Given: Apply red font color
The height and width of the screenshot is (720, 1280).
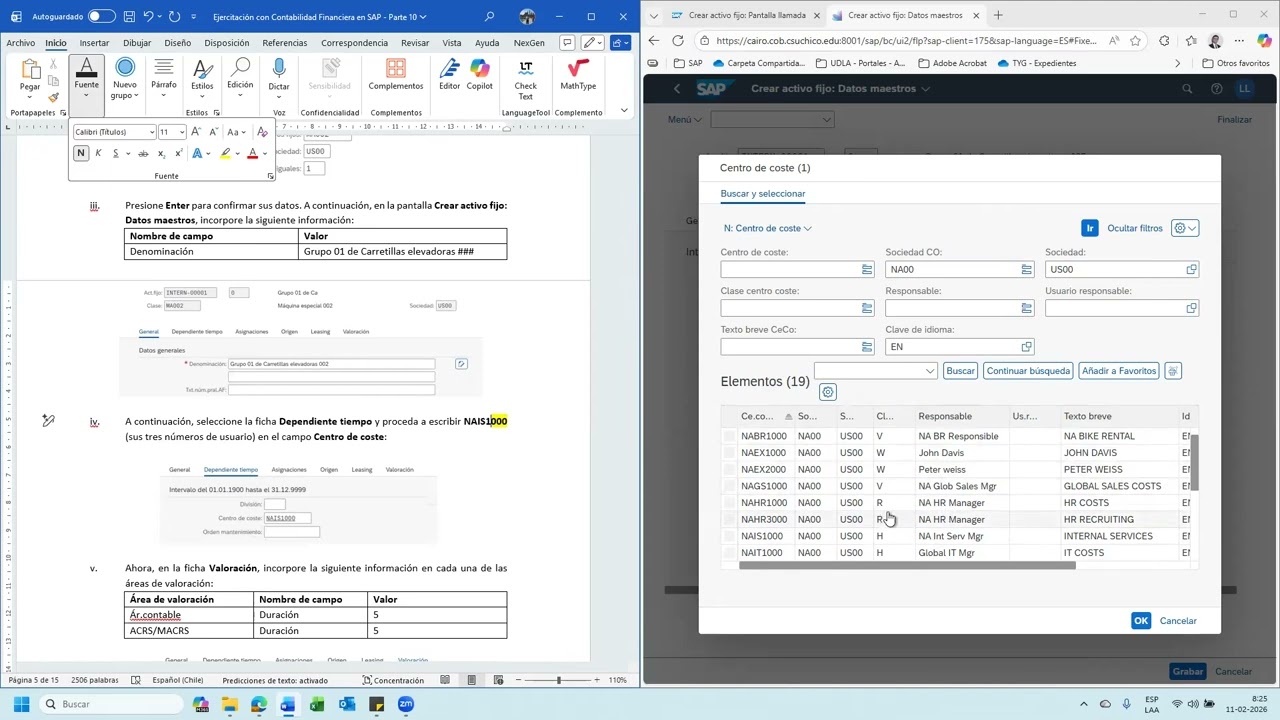Looking at the screenshot, I should point(252,153).
